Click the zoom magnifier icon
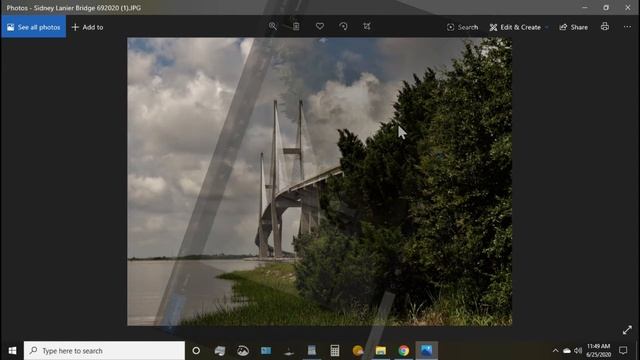640x360 pixels. (273, 26)
